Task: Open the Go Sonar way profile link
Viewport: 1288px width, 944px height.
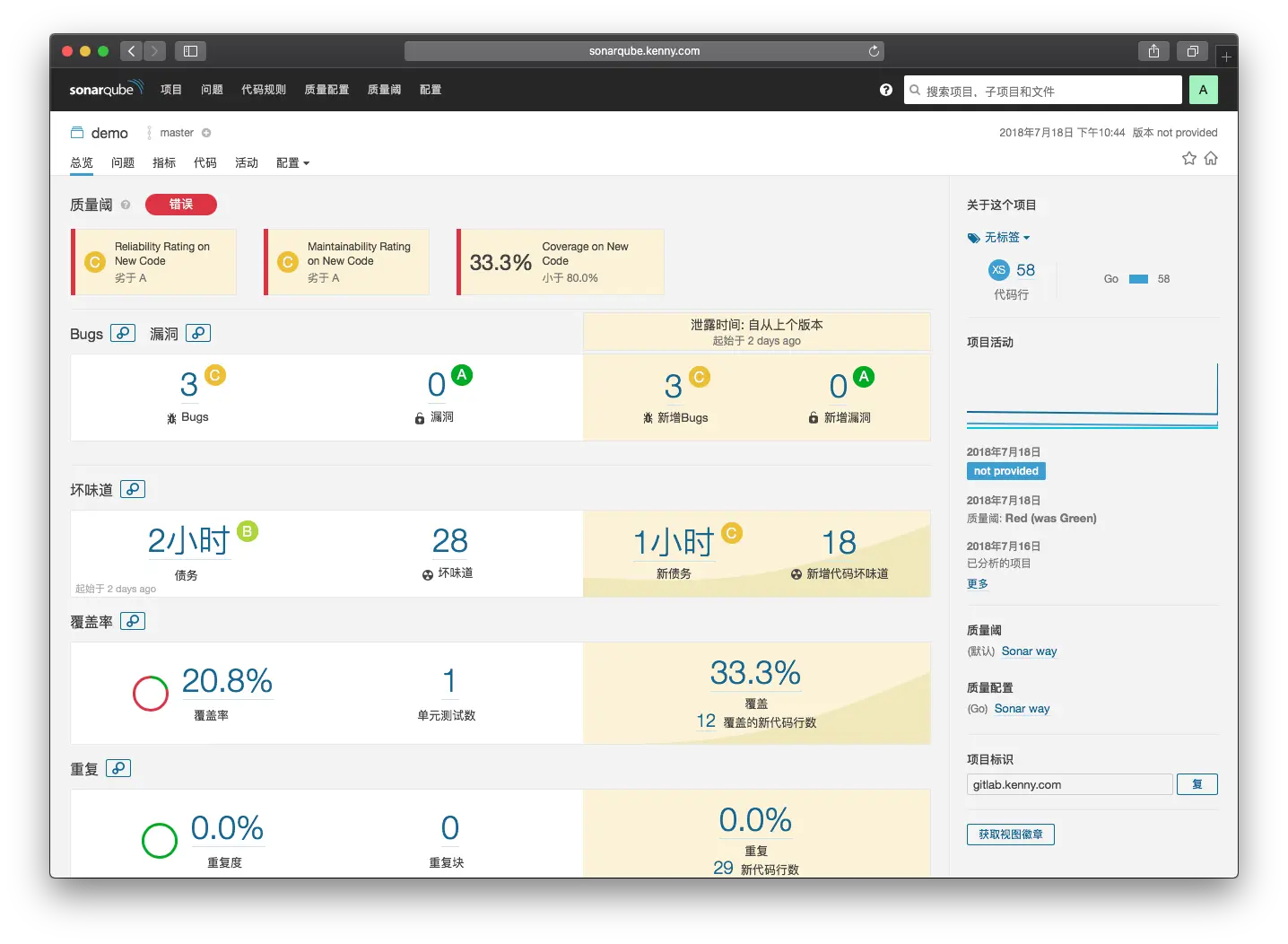Action: tap(1022, 709)
